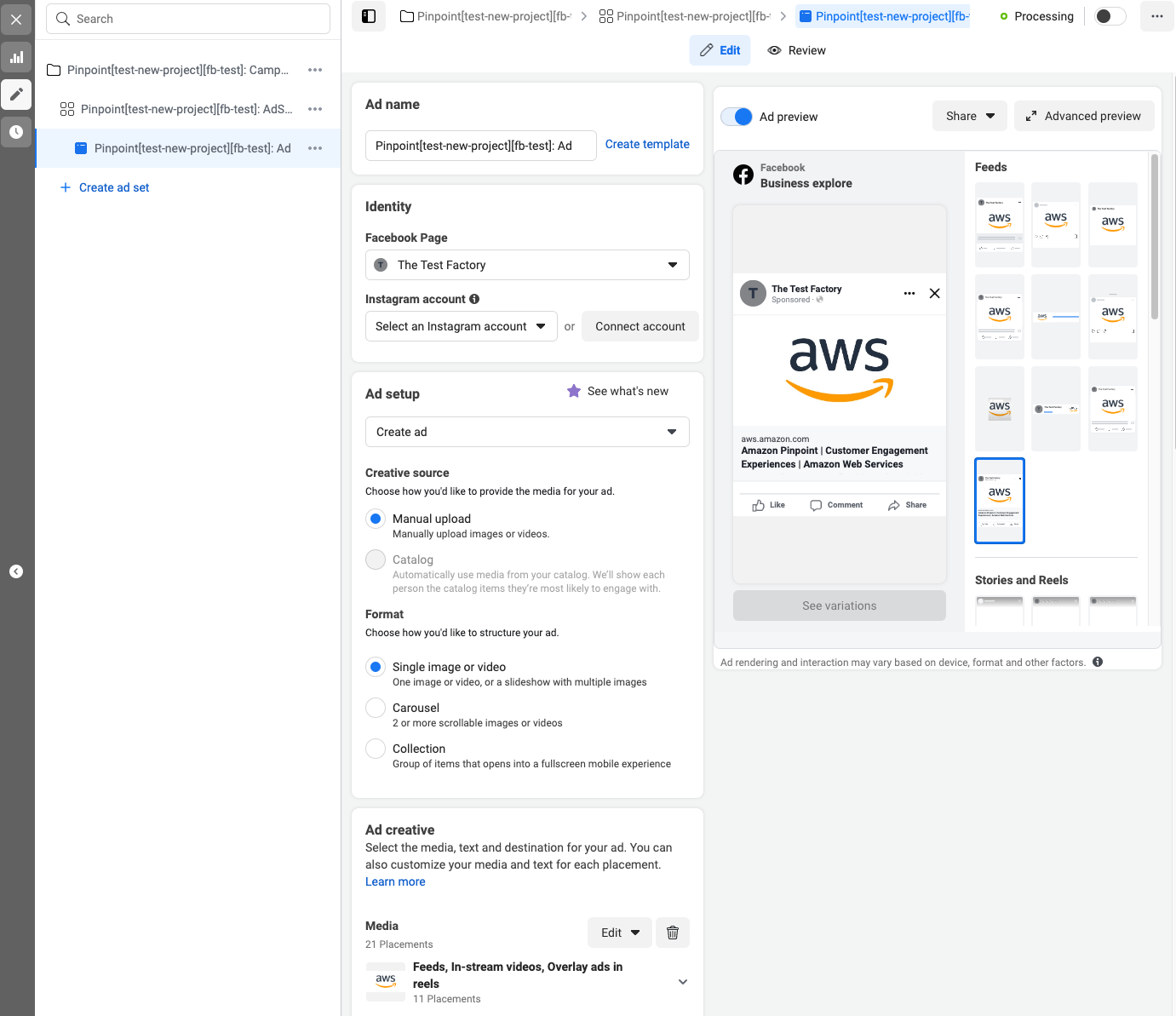Screen dimensions: 1176x1016
Task: Close the ads manager editor with X icon
Action: (16, 20)
